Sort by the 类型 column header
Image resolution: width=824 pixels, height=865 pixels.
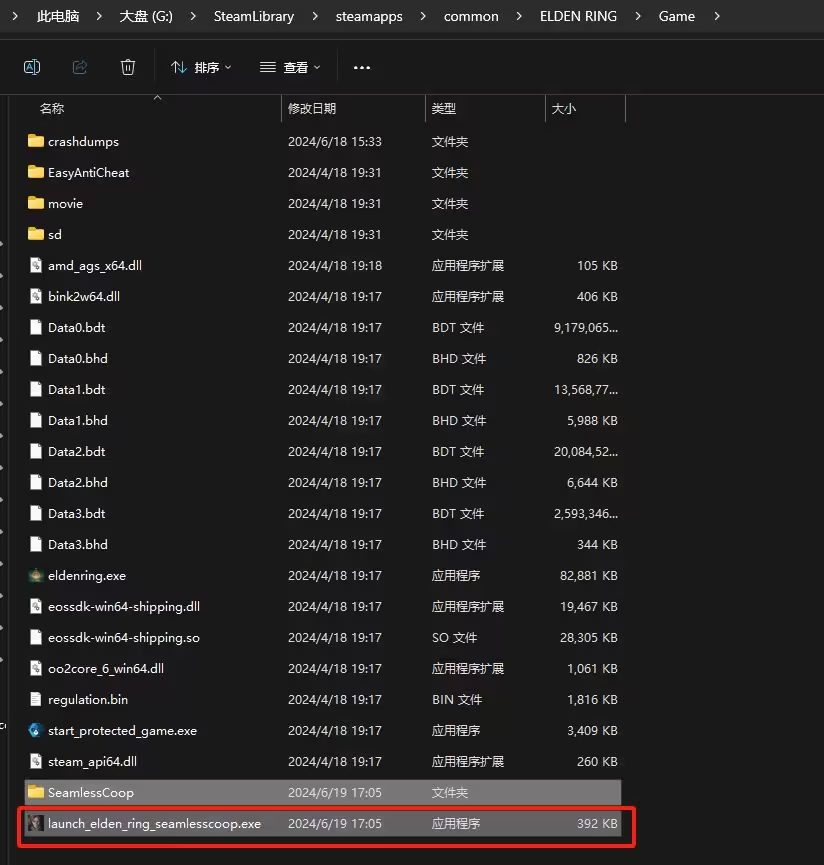[x=443, y=109]
